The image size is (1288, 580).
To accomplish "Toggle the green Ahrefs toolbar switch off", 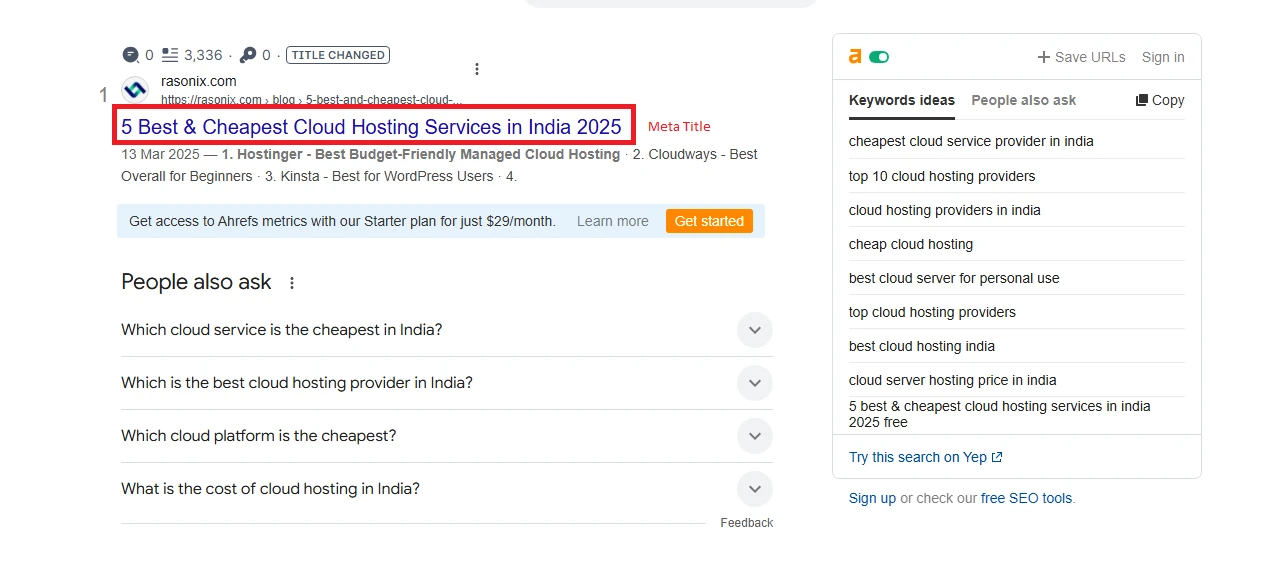I will [879, 57].
